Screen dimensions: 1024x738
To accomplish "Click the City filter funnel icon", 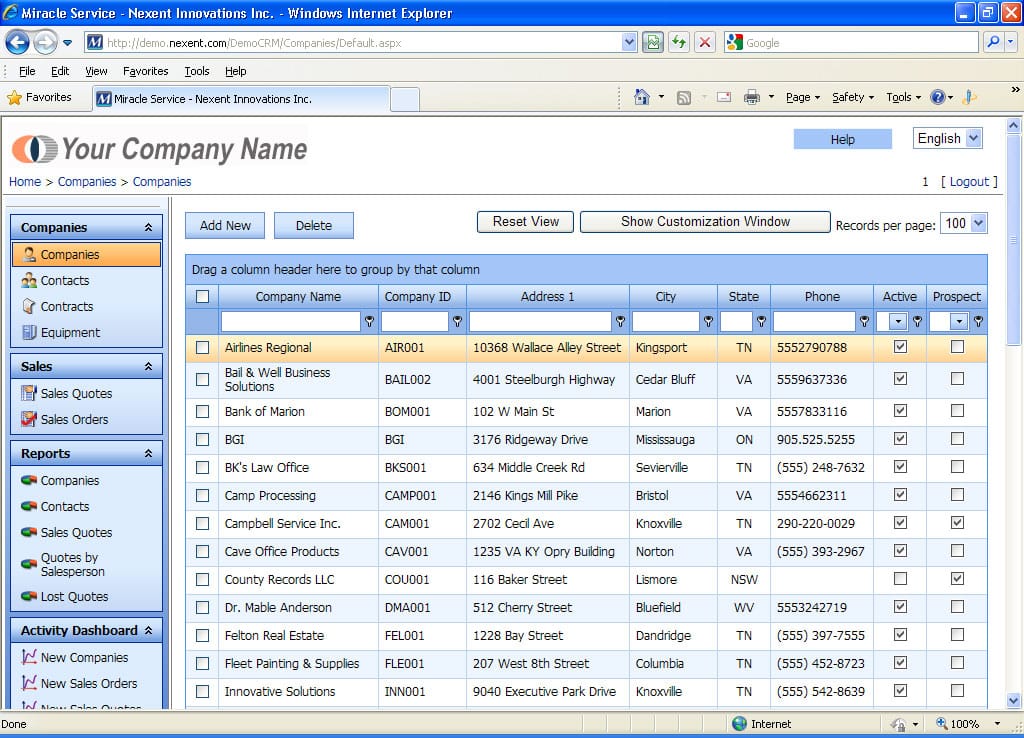I will pyautogui.click(x=708, y=321).
